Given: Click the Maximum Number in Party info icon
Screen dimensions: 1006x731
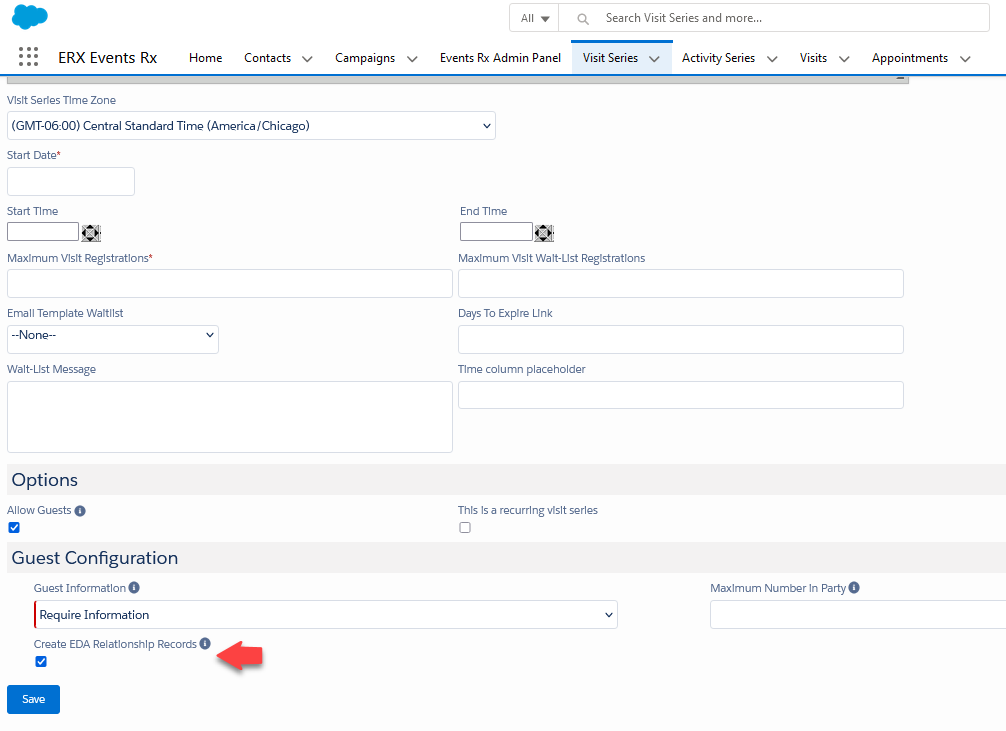Looking at the screenshot, I should point(854,588).
